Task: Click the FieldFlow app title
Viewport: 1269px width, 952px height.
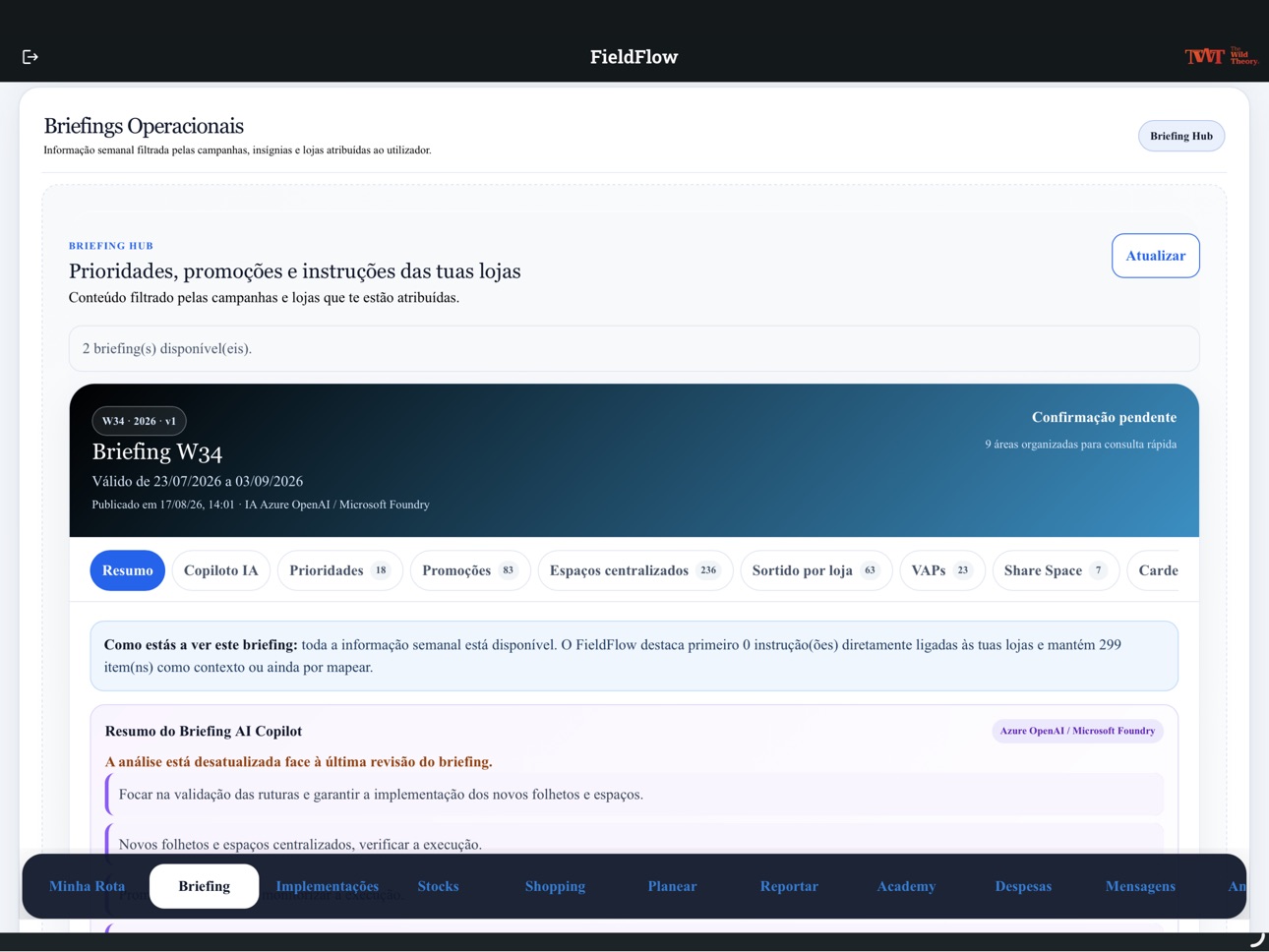Action: click(x=634, y=57)
